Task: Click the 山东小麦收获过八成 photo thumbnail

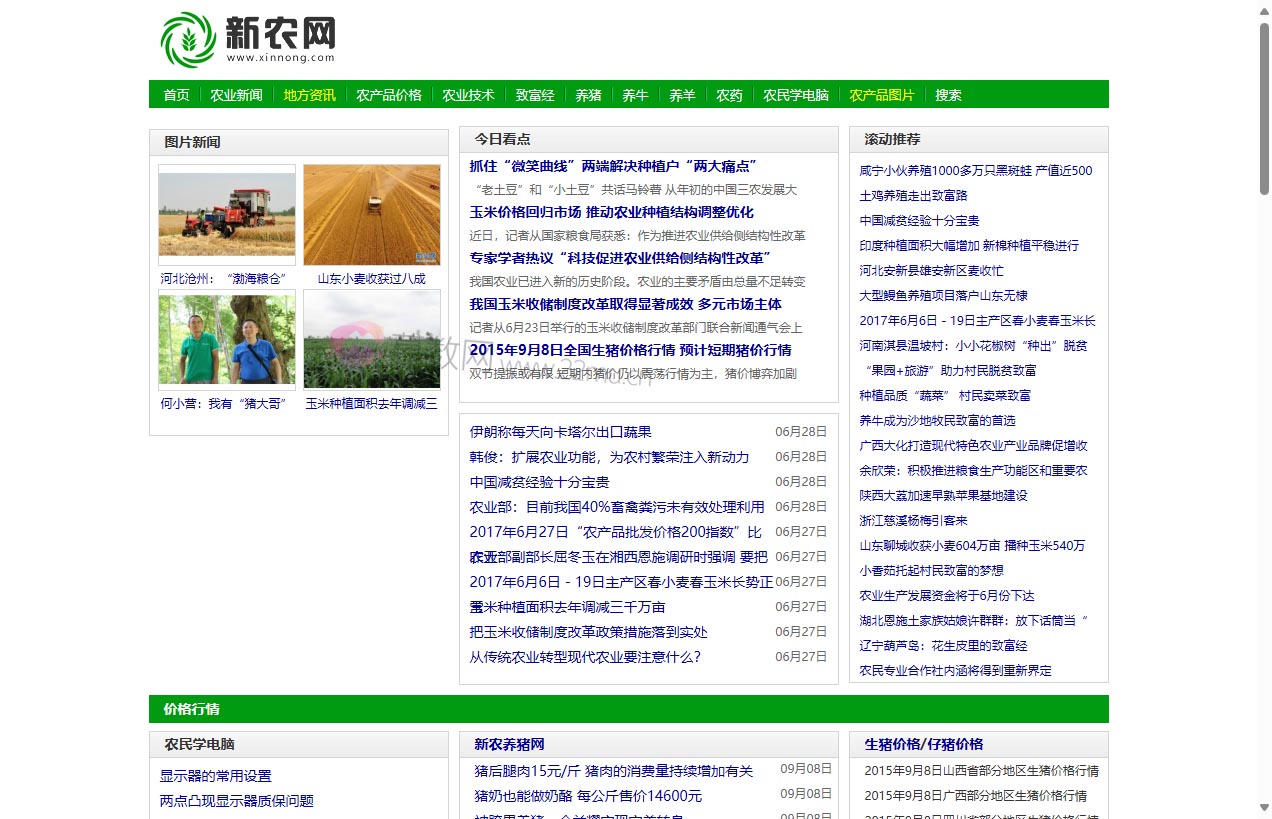Action: (x=371, y=213)
